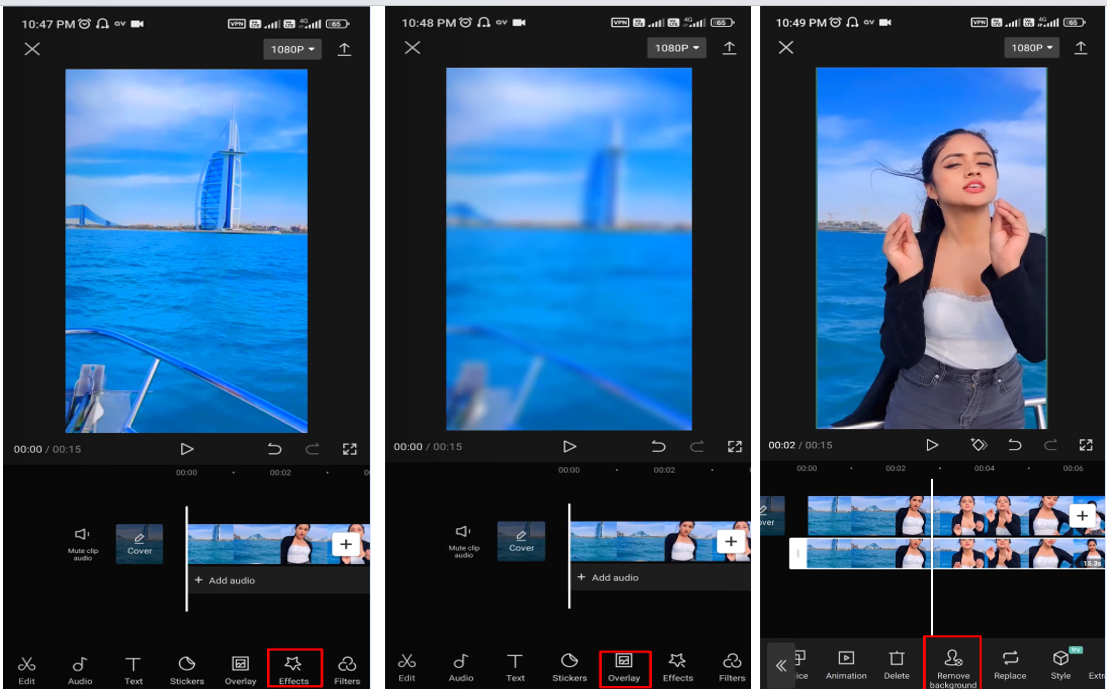Tap Delete trash icon in right phone screen
The image size is (1107, 689).
click(897, 666)
